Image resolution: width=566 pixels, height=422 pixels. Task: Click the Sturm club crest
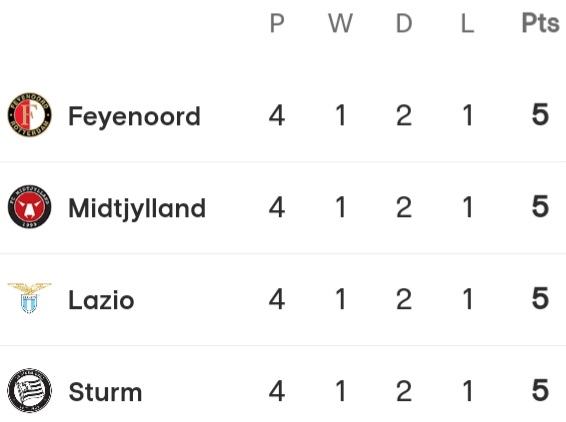(30, 391)
